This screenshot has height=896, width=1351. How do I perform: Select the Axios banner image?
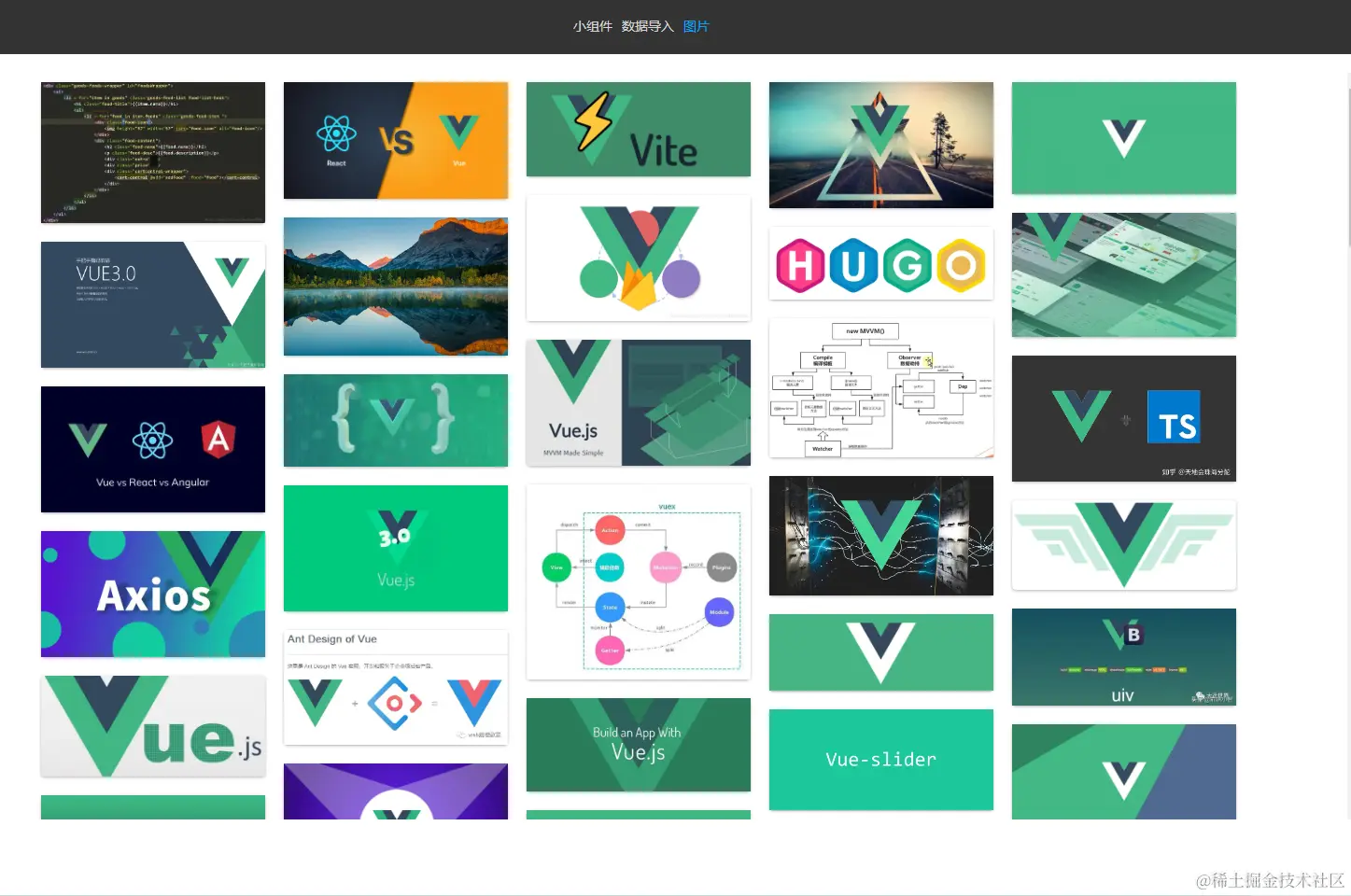click(x=153, y=594)
